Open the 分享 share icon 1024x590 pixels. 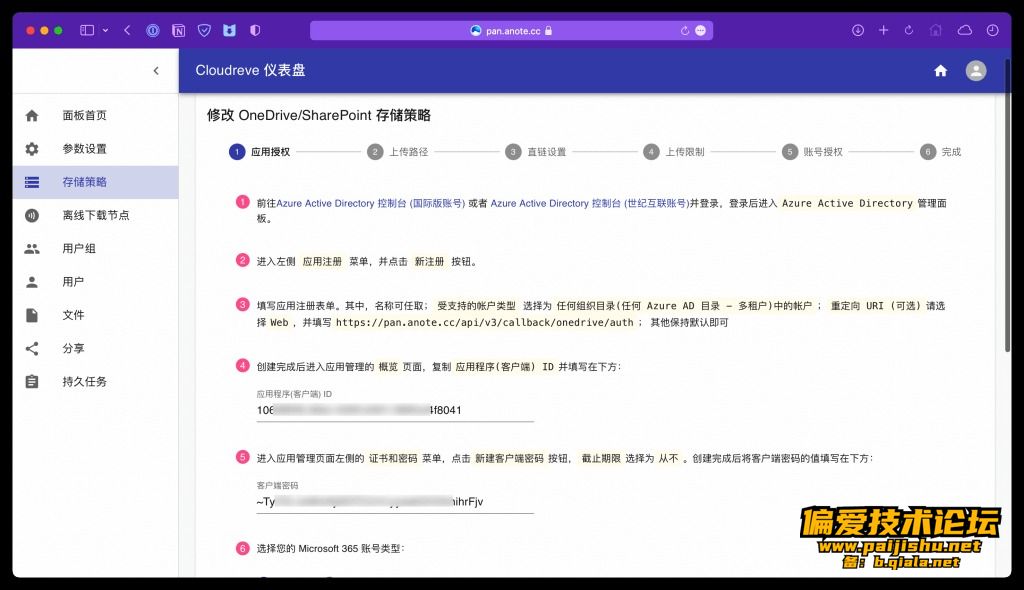pos(31,349)
